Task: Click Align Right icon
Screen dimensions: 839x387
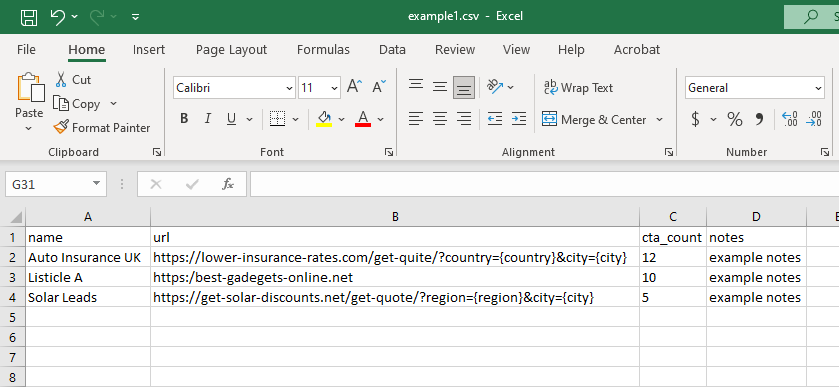Action: (464, 119)
